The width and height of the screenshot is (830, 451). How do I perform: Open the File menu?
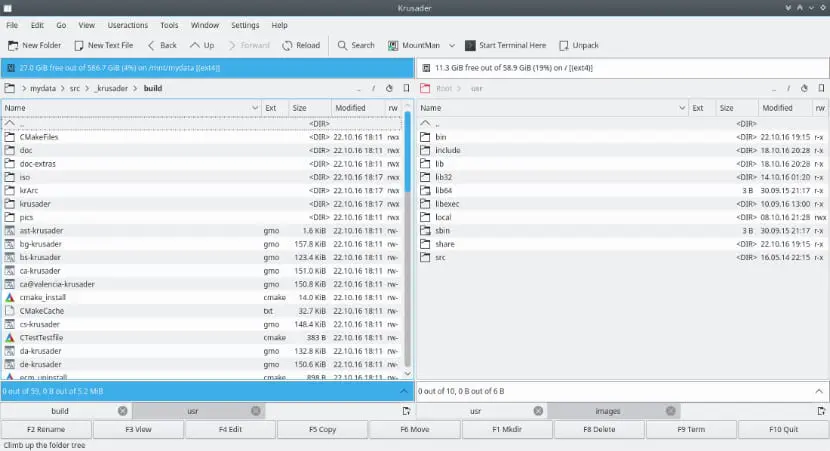pyautogui.click(x=12, y=25)
